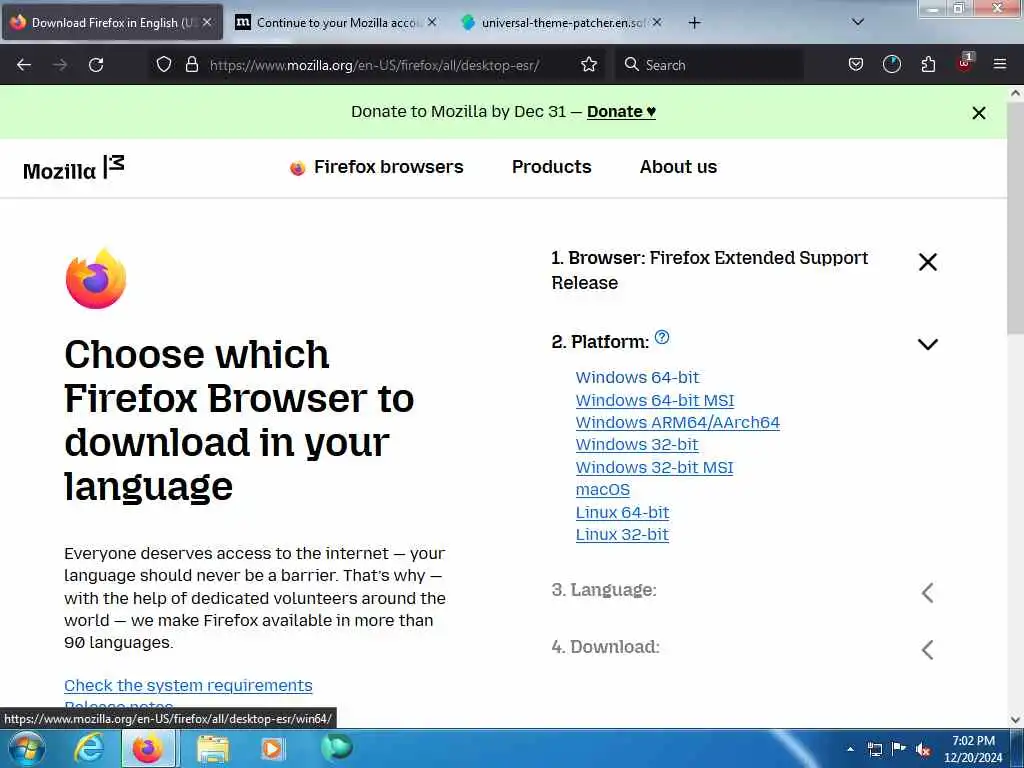1024x768 pixels.
Task: Open the Firefox hamburger menu
Action: pyautogui.click(x=1000, y=64)
